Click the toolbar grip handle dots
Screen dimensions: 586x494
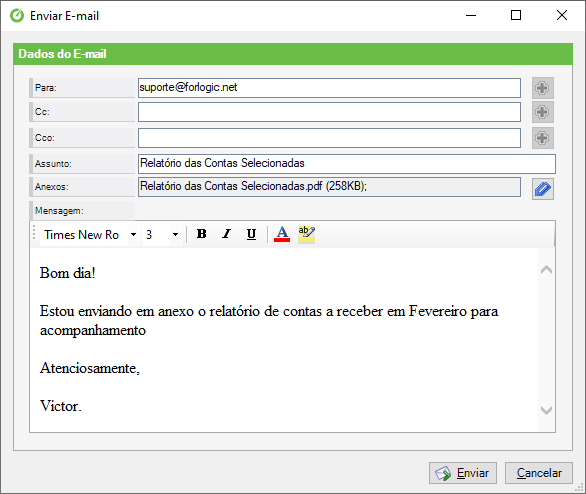34,232
